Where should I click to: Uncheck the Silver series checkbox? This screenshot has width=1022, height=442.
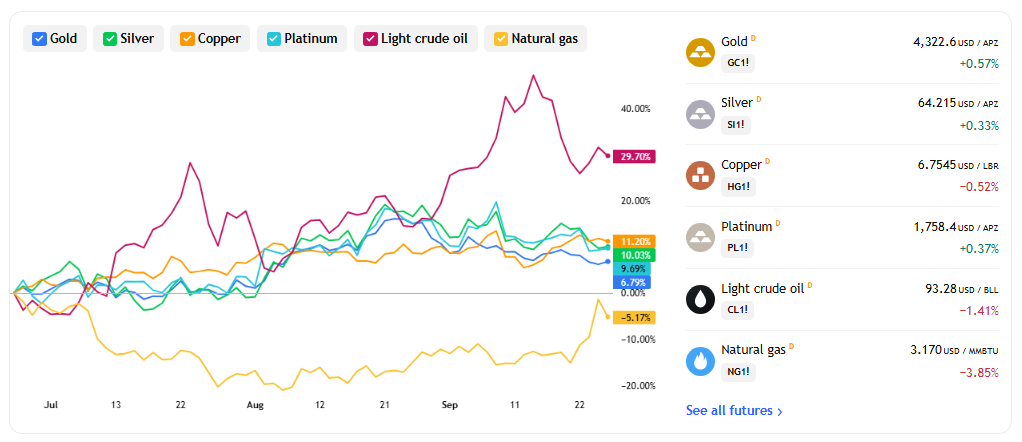[x=110, y=38]
